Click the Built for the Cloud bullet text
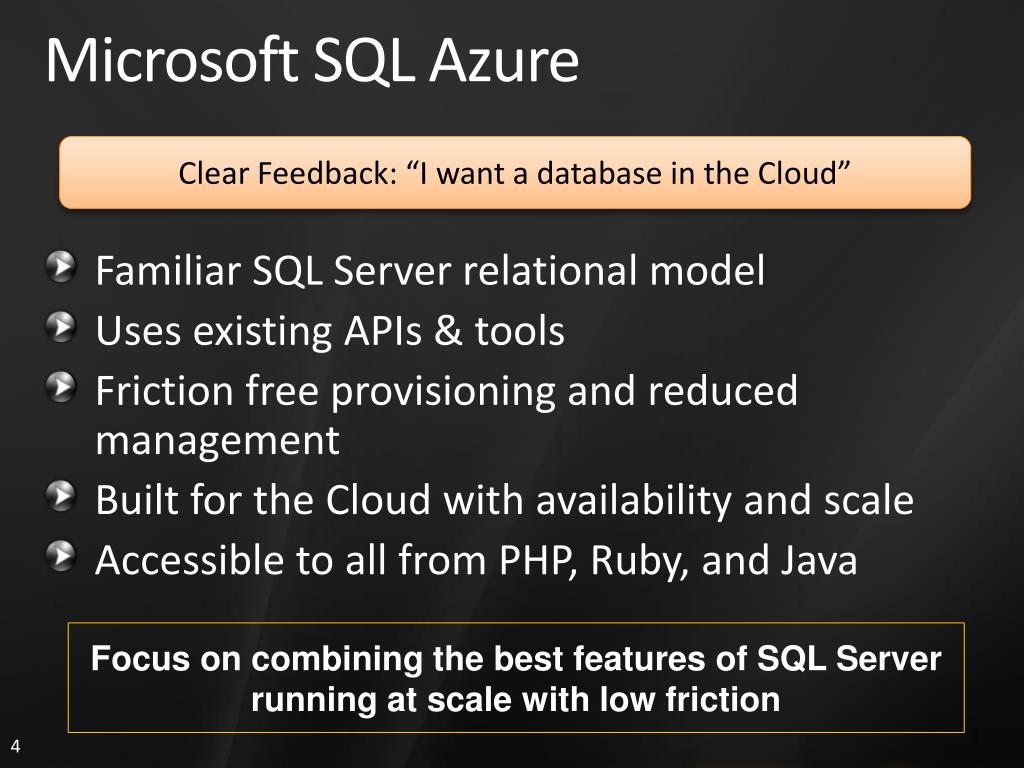1024x768 pixels. coord(504,500)
